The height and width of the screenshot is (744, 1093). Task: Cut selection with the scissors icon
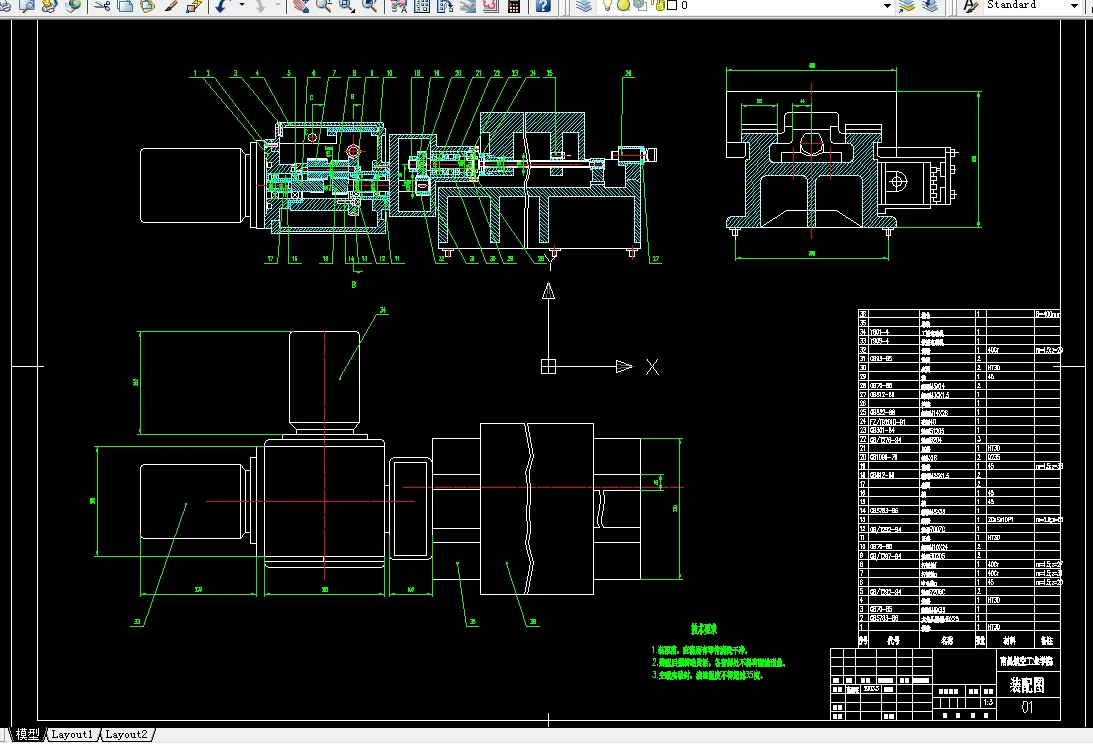(x=102, y=6)
